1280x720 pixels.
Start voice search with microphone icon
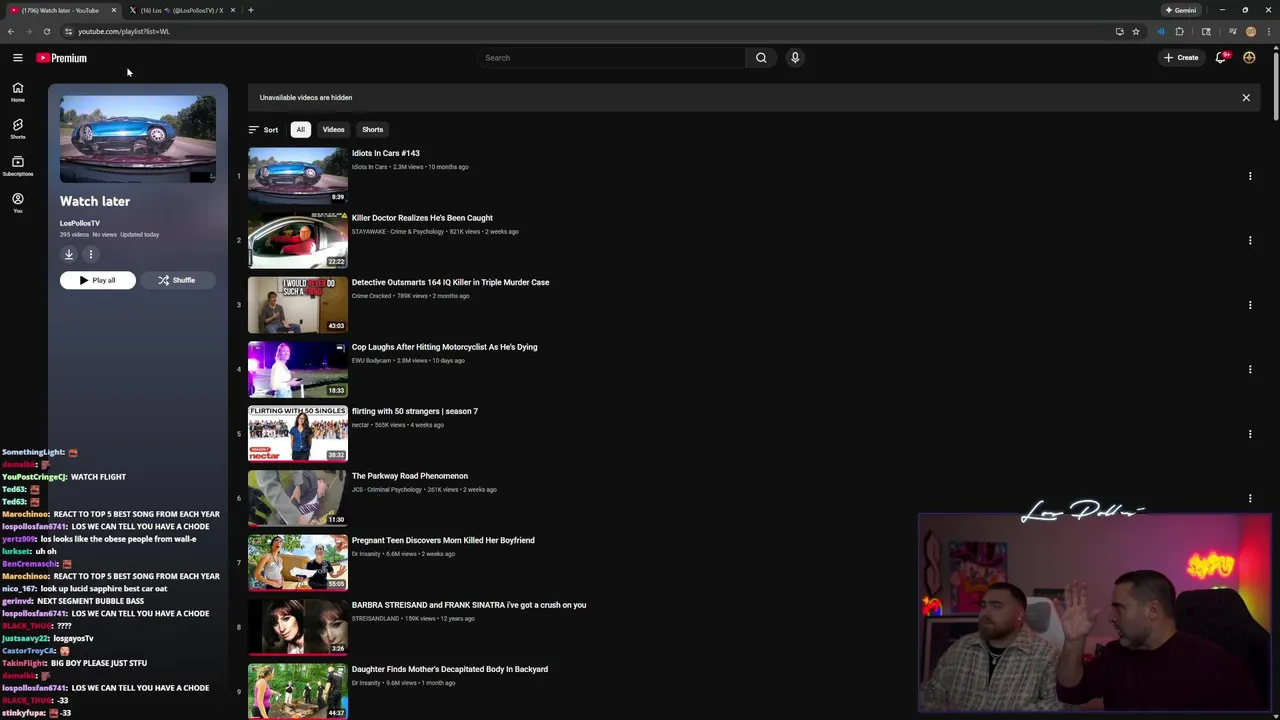point(795,58)
